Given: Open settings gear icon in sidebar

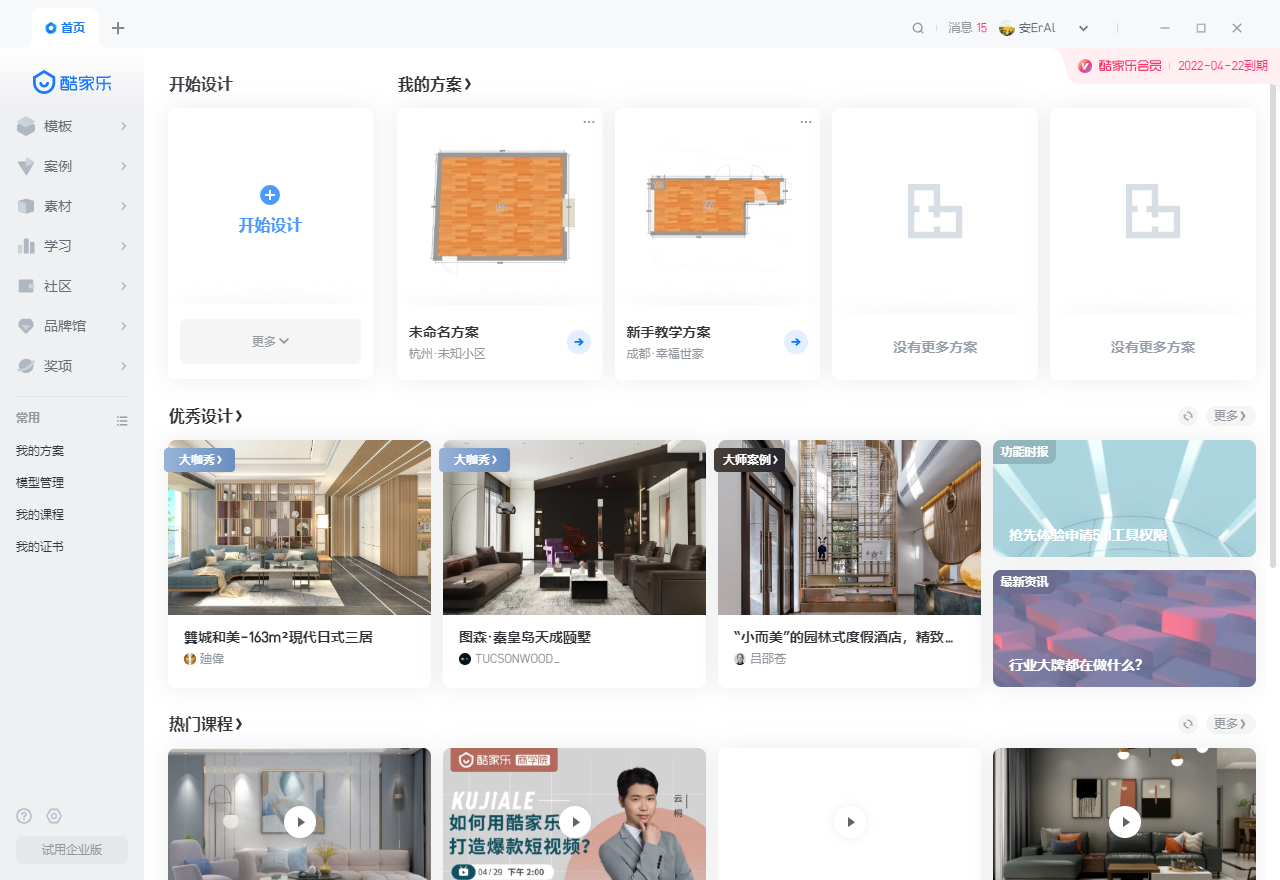Looking at the screenshot, I should click(x=54, y=816).
